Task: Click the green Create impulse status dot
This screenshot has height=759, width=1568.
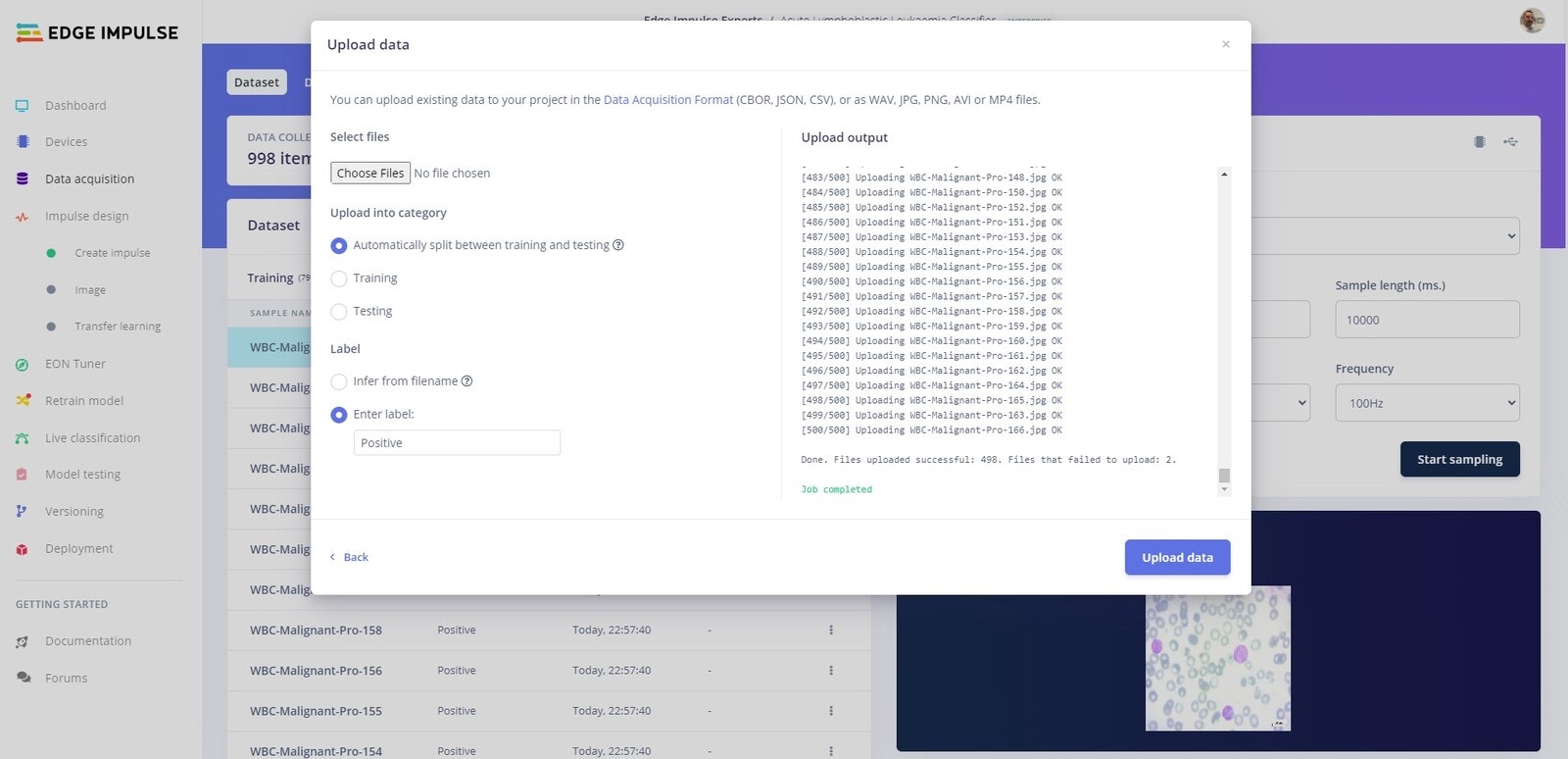Action: [51, 253]
